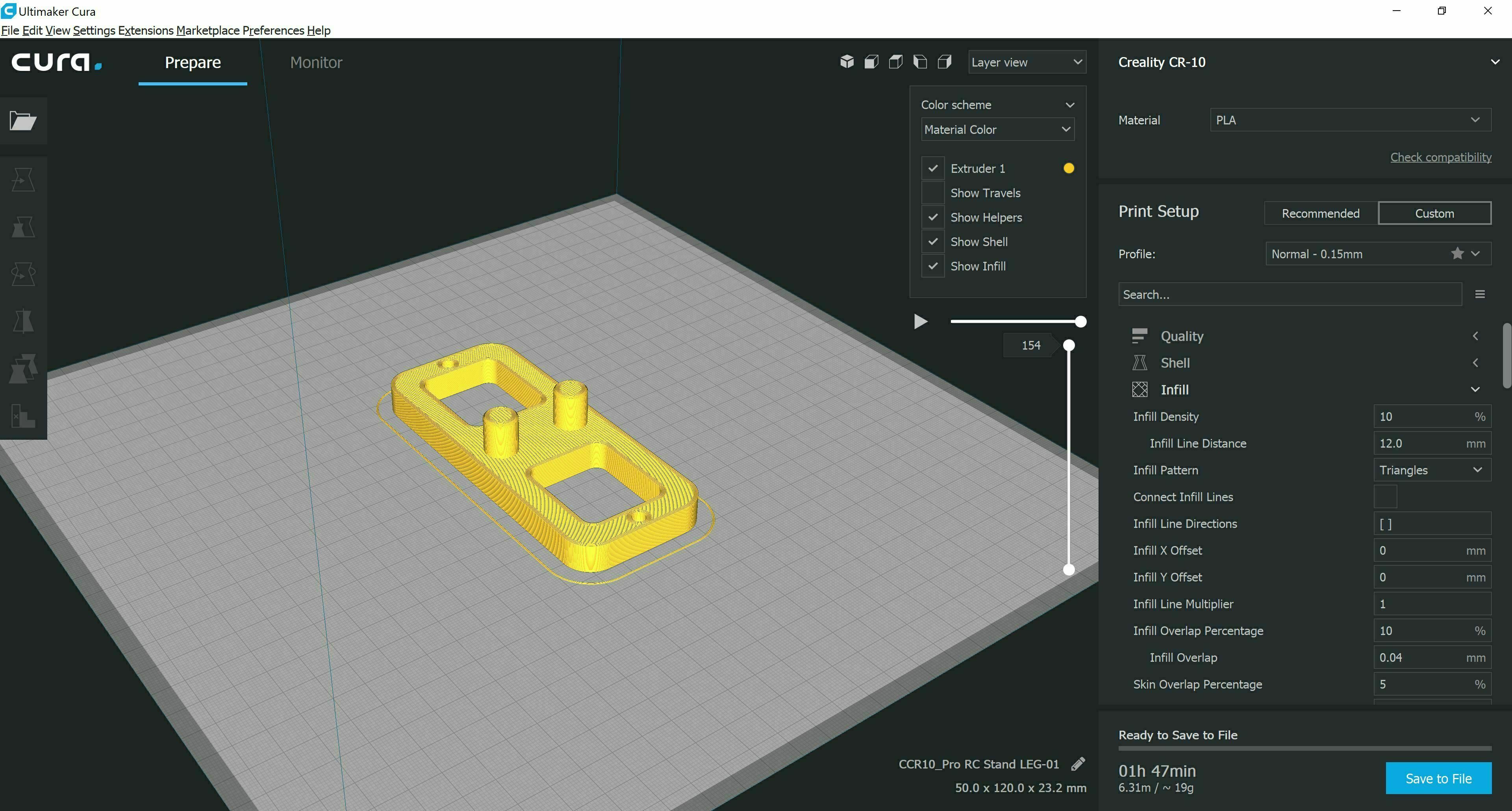The width and height of the screenshot is (1512, 811).
Task: Play the layer simulation
Action: click(x=920, y=322)
